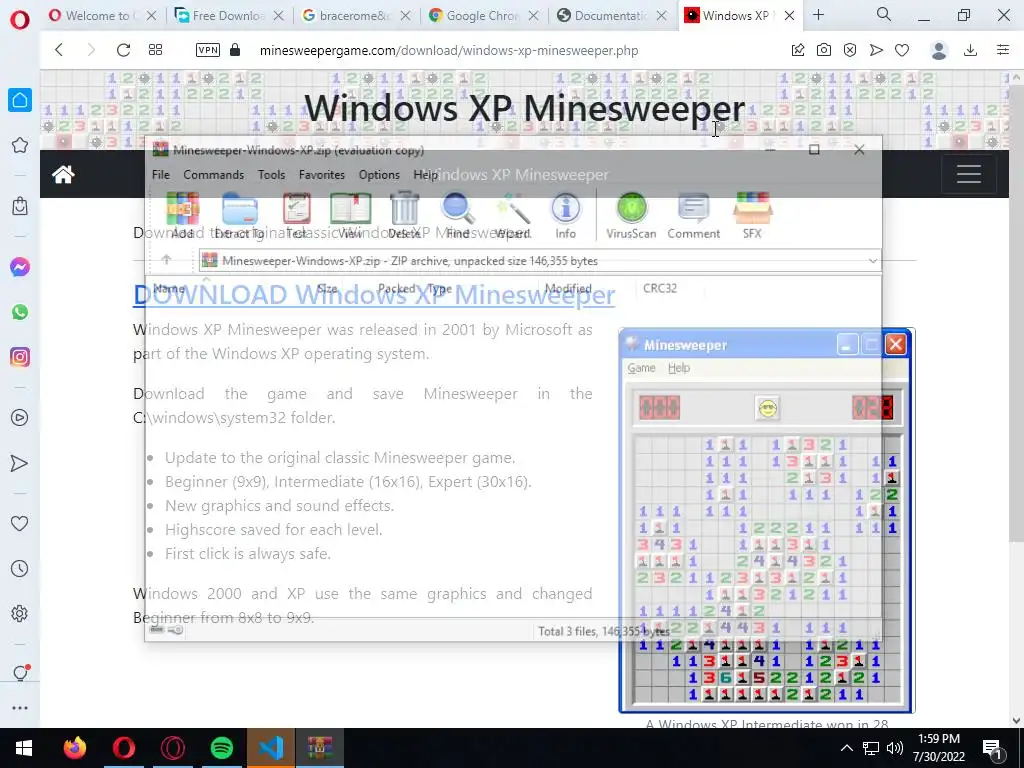Open Minesweeper Game menu
Image resolution: width=1024 pixels, height=768 pixels.
click(x=641, y=368)
